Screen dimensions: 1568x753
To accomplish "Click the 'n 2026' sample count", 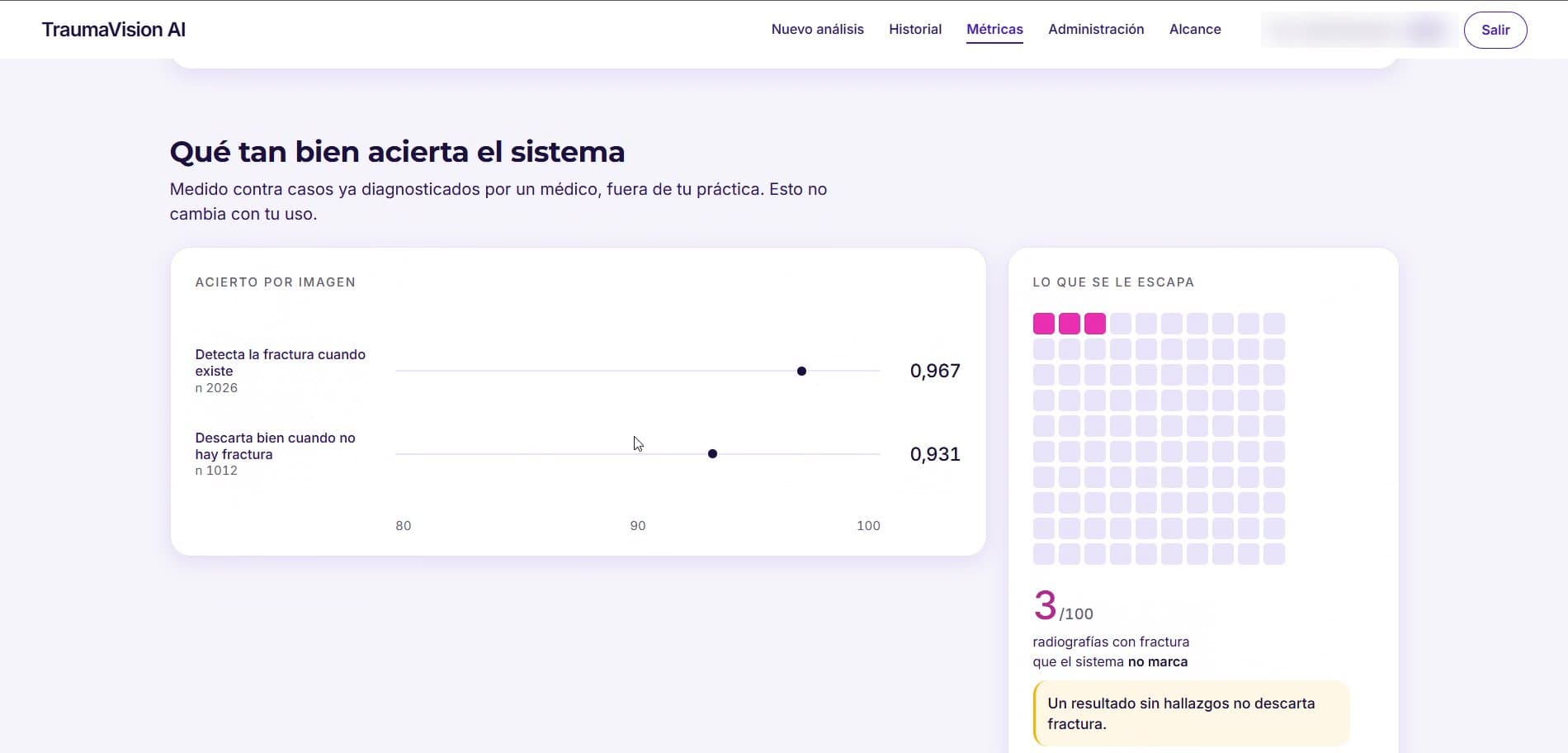I will [216, 388].
